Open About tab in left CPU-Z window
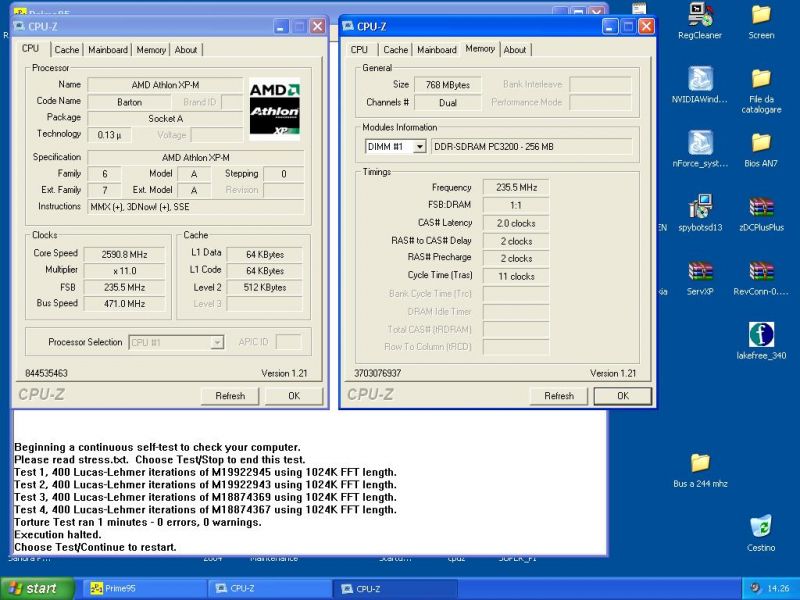Viewport: 800px width, 600px height. 186,50
